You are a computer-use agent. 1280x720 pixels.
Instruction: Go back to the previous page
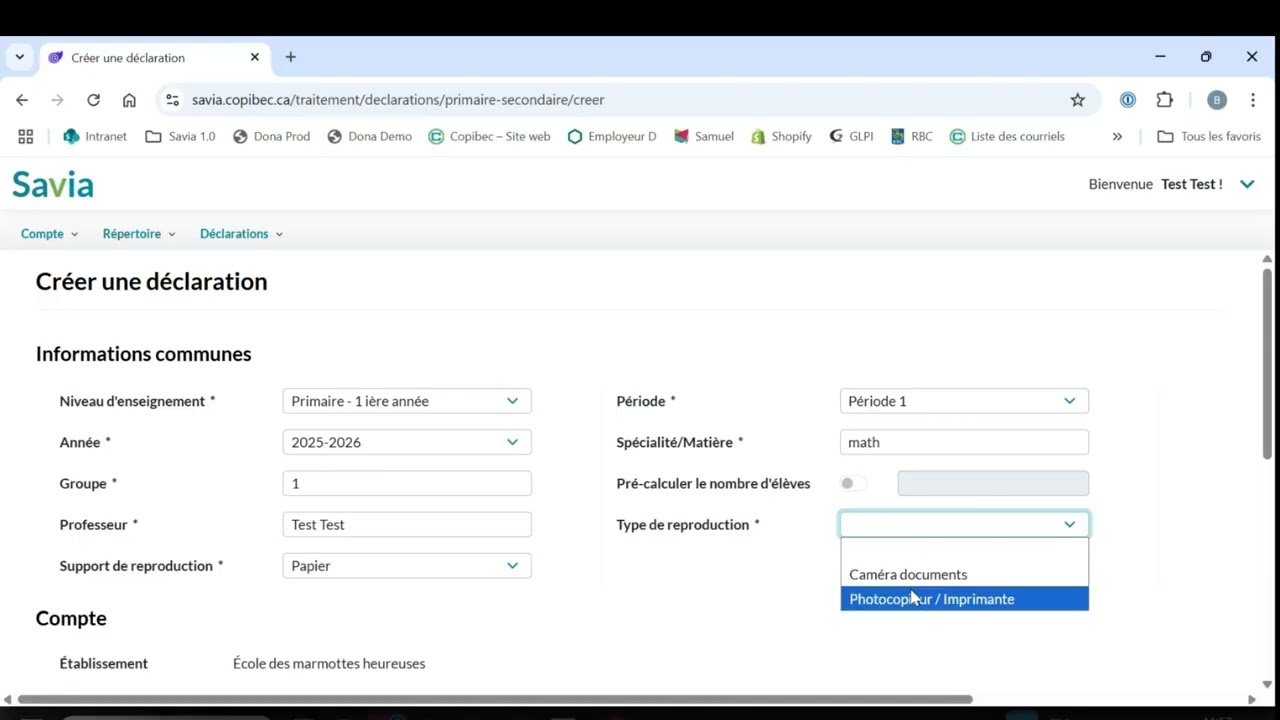(x=22, y=100)
